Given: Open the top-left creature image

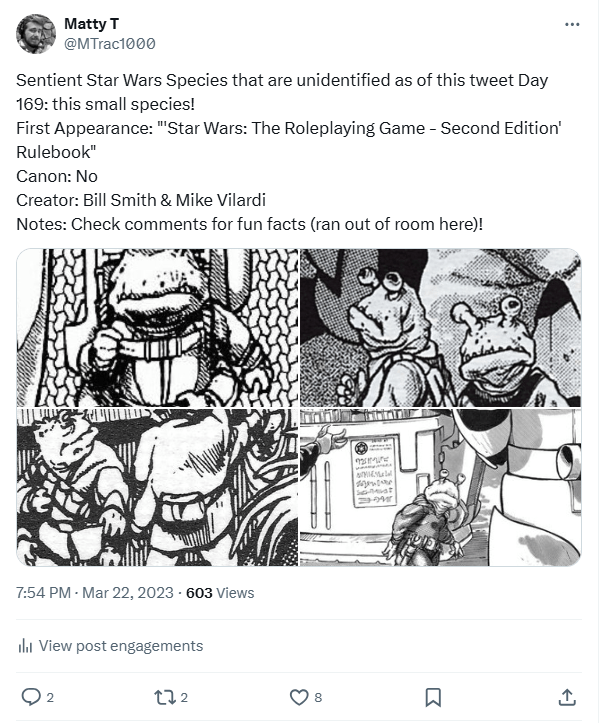Looking at the screenshot, I should point(157,328).
